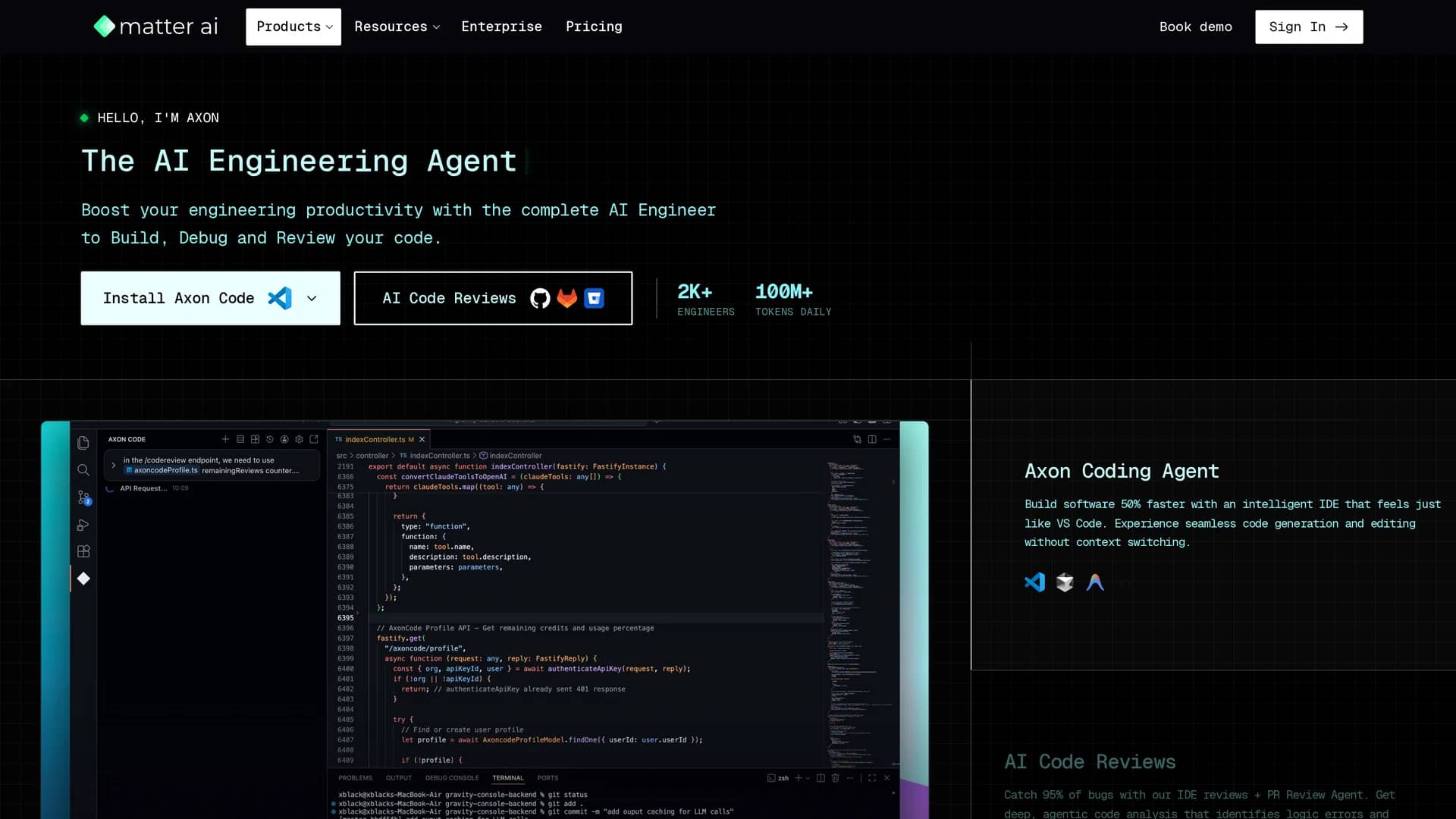Image resolution: width=1456 pixels, height=819 pixels.
Task: Click the matter ai diamond logo
Action: [x=104, y=27]
